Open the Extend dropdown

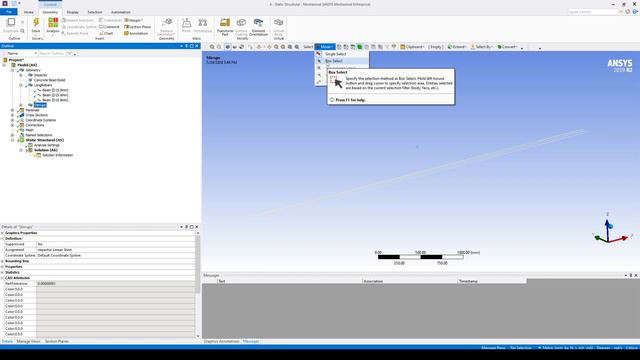[x=457, y=47]
